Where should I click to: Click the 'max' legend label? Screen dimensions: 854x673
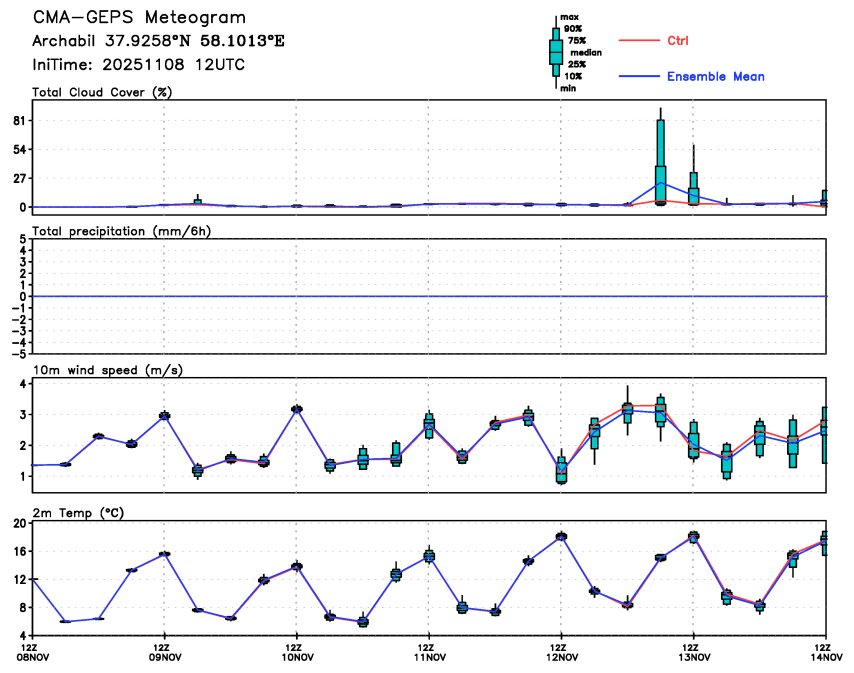click(569, 17)
